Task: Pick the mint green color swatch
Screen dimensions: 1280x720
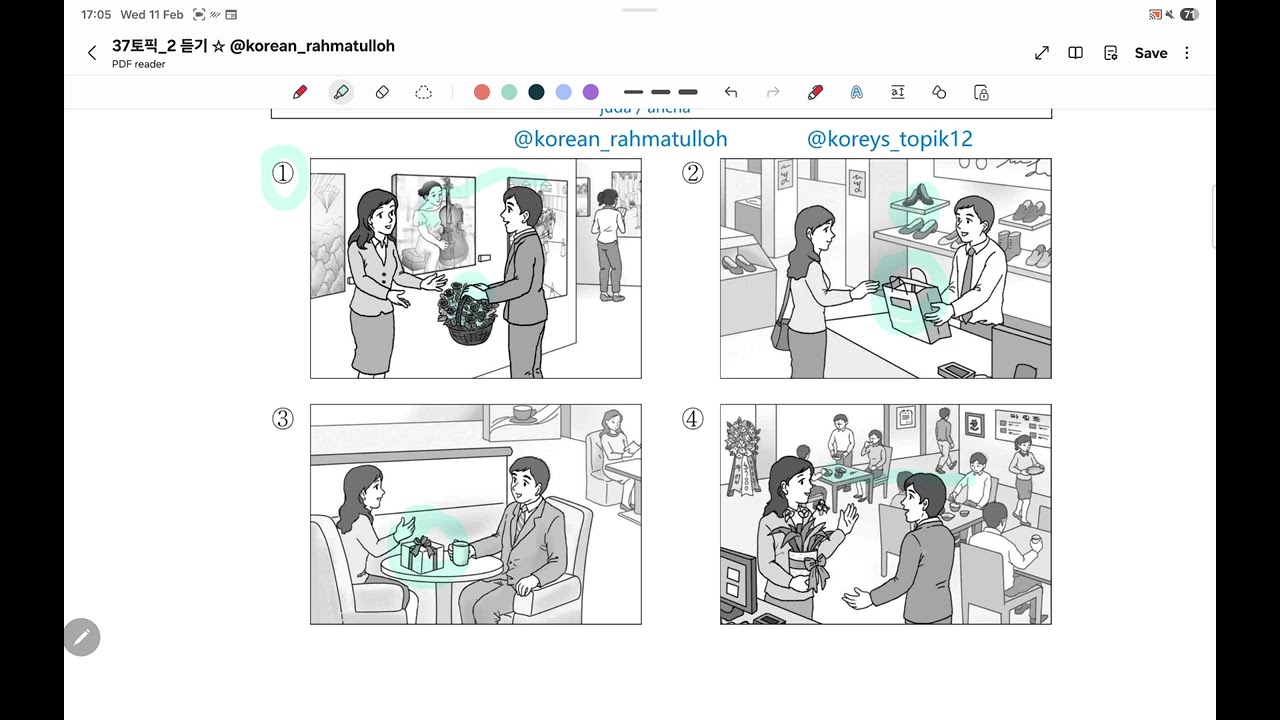Action: (x=509, y=92)
